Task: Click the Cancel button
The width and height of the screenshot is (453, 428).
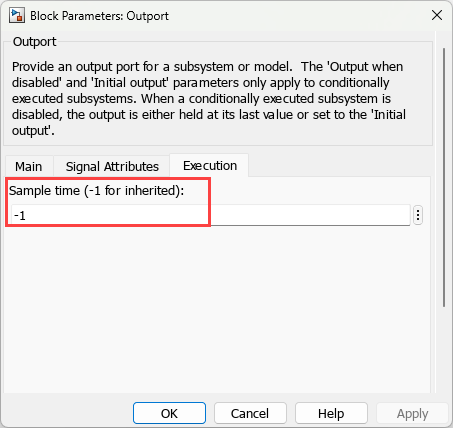Action: [x=250, y=413]
